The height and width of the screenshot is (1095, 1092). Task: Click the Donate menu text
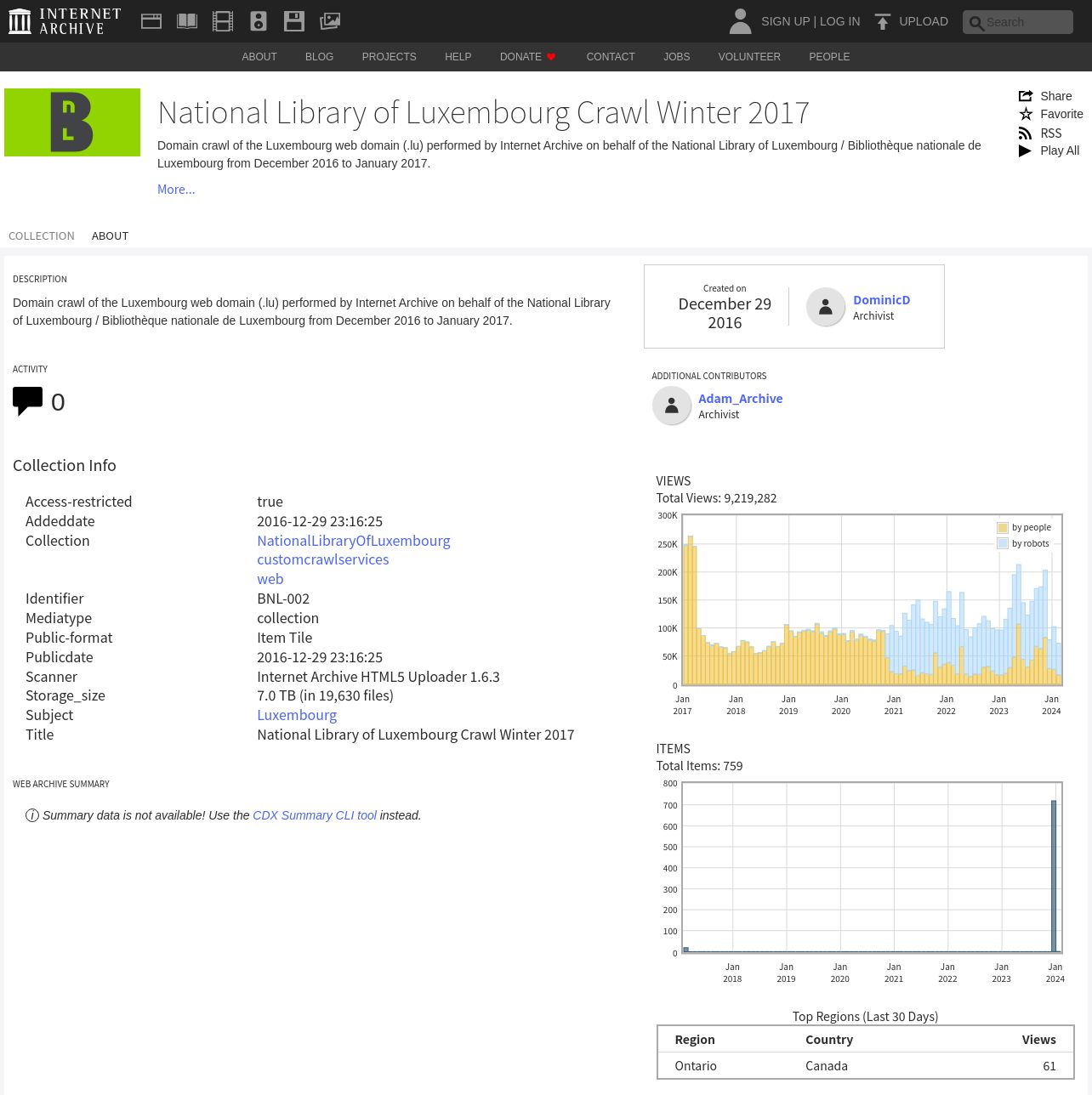tap(520, 57)
